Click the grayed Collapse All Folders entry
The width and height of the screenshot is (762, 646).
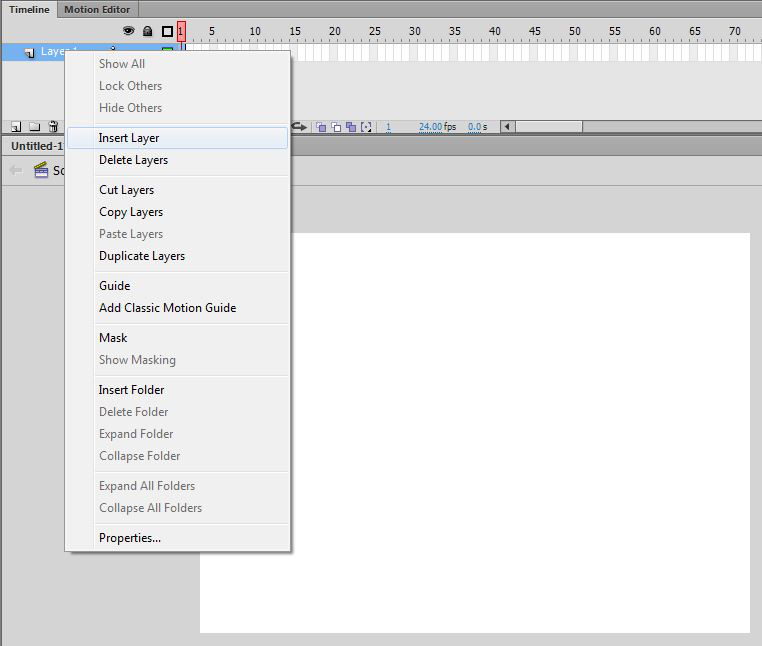(177, 508)
